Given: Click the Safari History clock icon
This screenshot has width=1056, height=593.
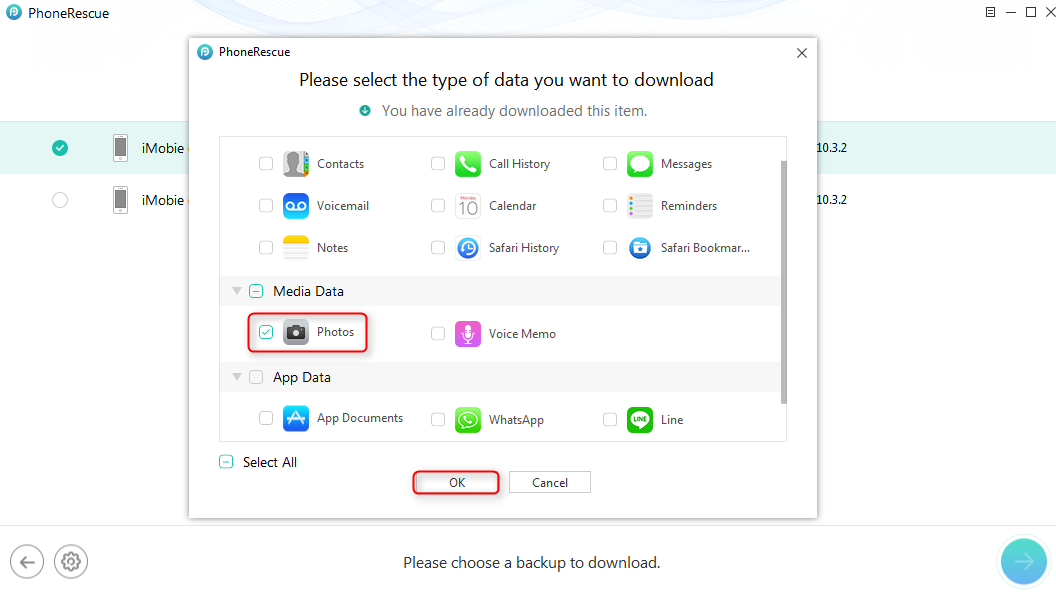Looking at the screenshot, I should [x=467, y=248].
